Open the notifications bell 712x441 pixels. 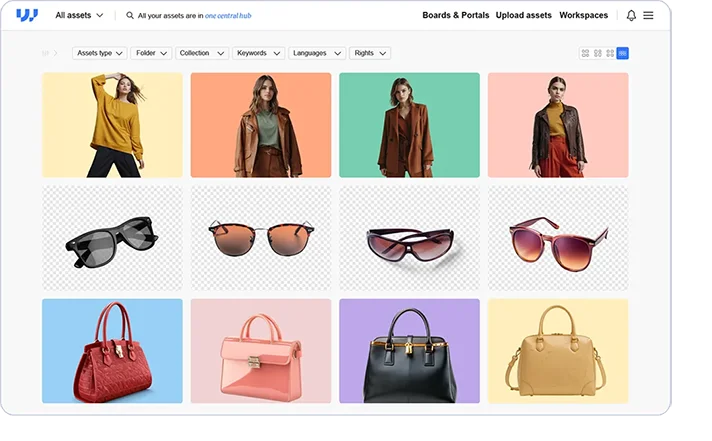click(631, 15)
